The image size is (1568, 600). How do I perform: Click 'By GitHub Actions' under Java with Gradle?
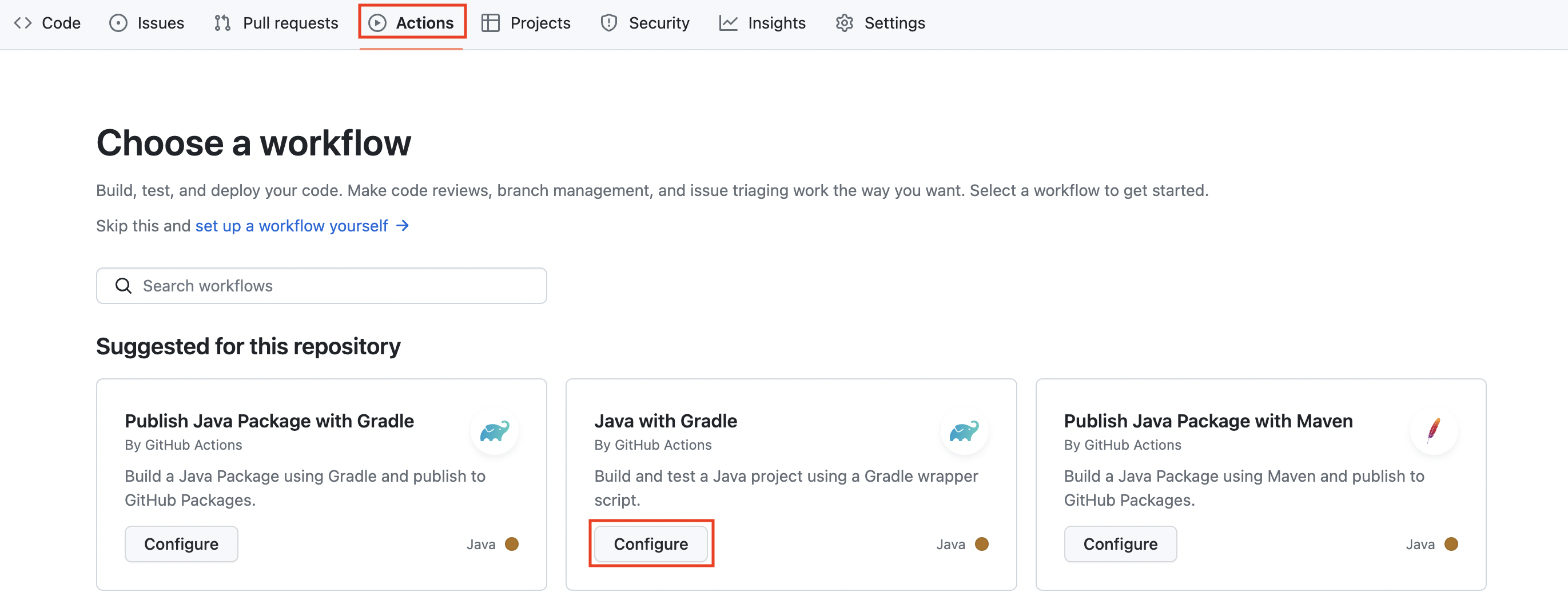[x=652, y=445]
